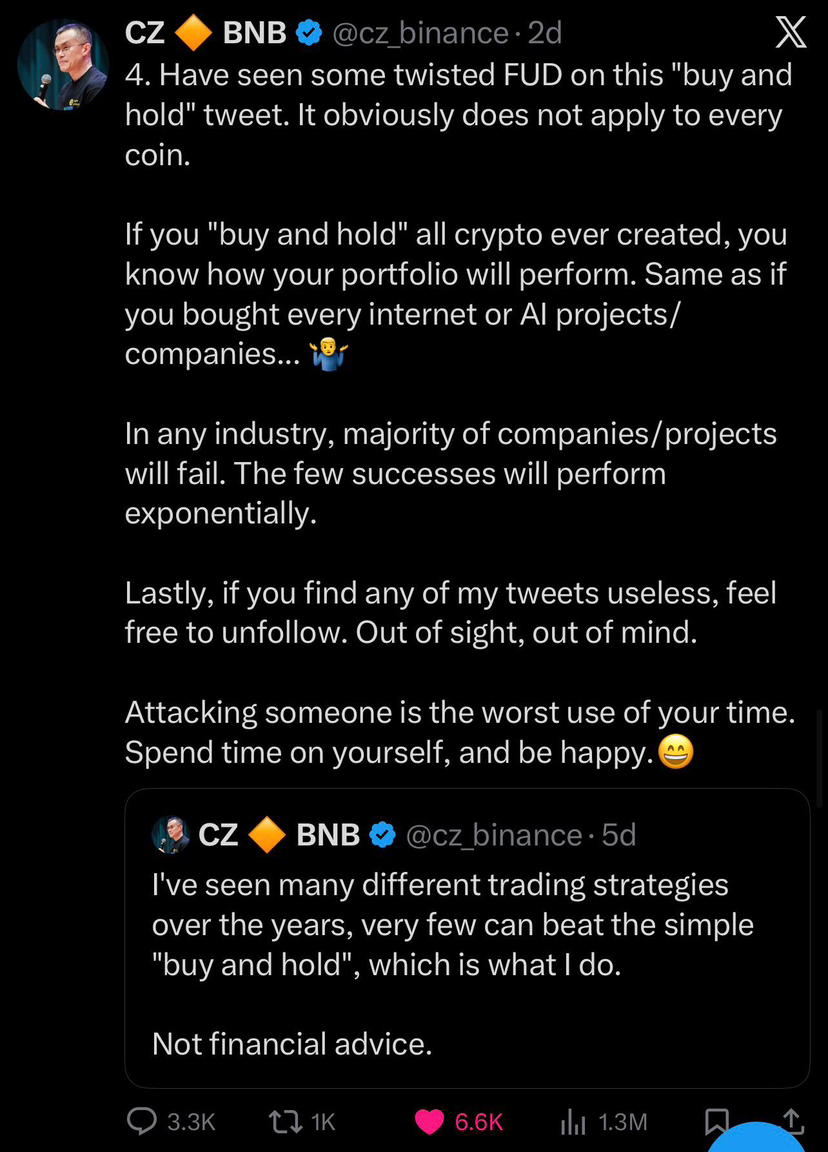The height and width of the screenshot is (1152, 828).
Task: Click the "5d" timestamp on the quoted tweet
Action: point(619,835)
